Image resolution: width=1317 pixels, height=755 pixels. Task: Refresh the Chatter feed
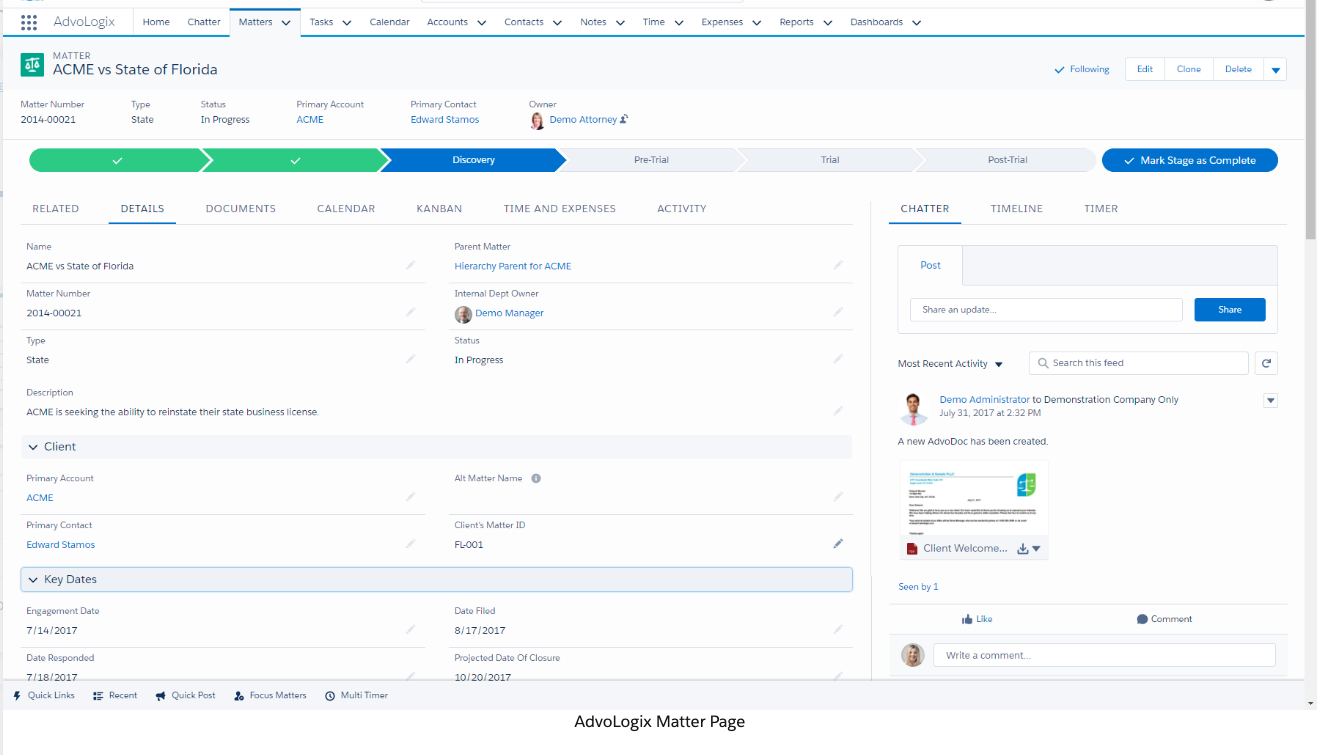click(x=1266, y=363)
